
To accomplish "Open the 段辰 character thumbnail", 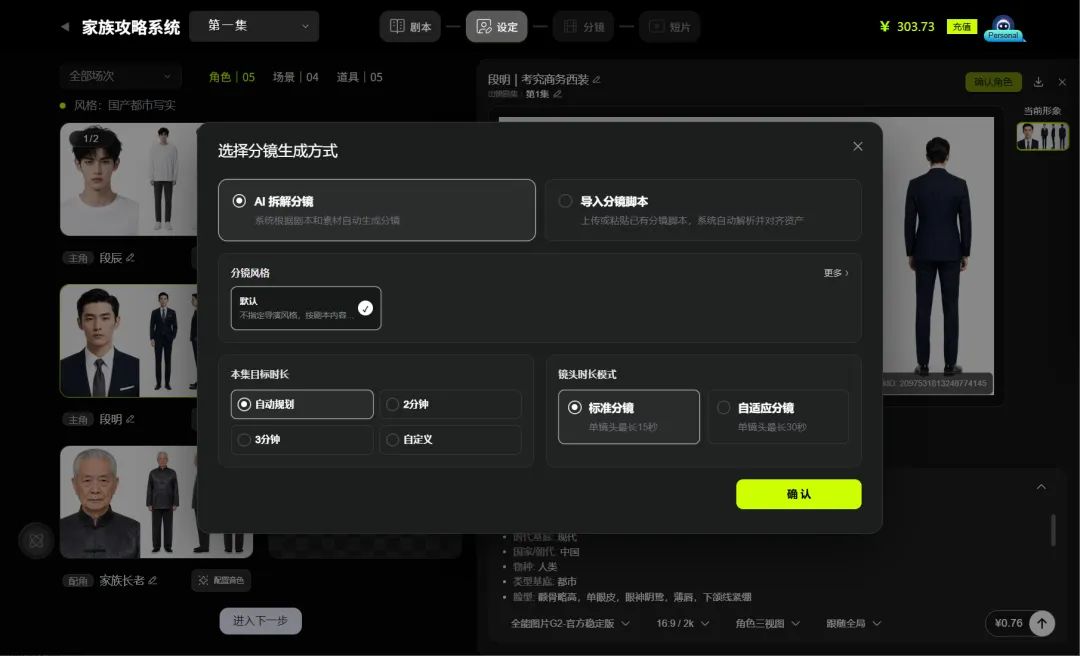I will click(x=129, y=179).
